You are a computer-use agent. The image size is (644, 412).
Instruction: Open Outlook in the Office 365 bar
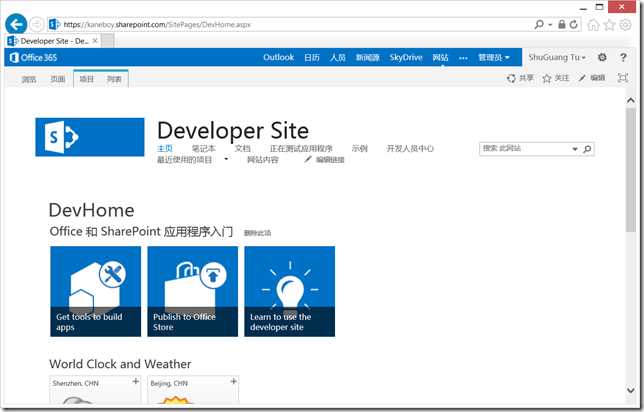tap(278, 58)
